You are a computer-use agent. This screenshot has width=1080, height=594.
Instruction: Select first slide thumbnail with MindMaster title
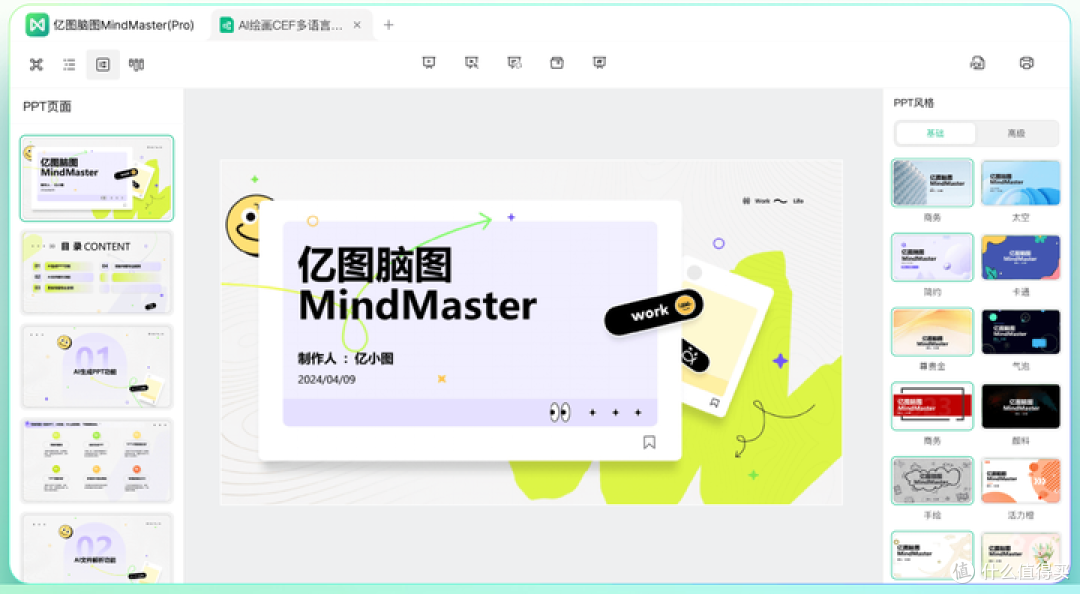point(96,178)
